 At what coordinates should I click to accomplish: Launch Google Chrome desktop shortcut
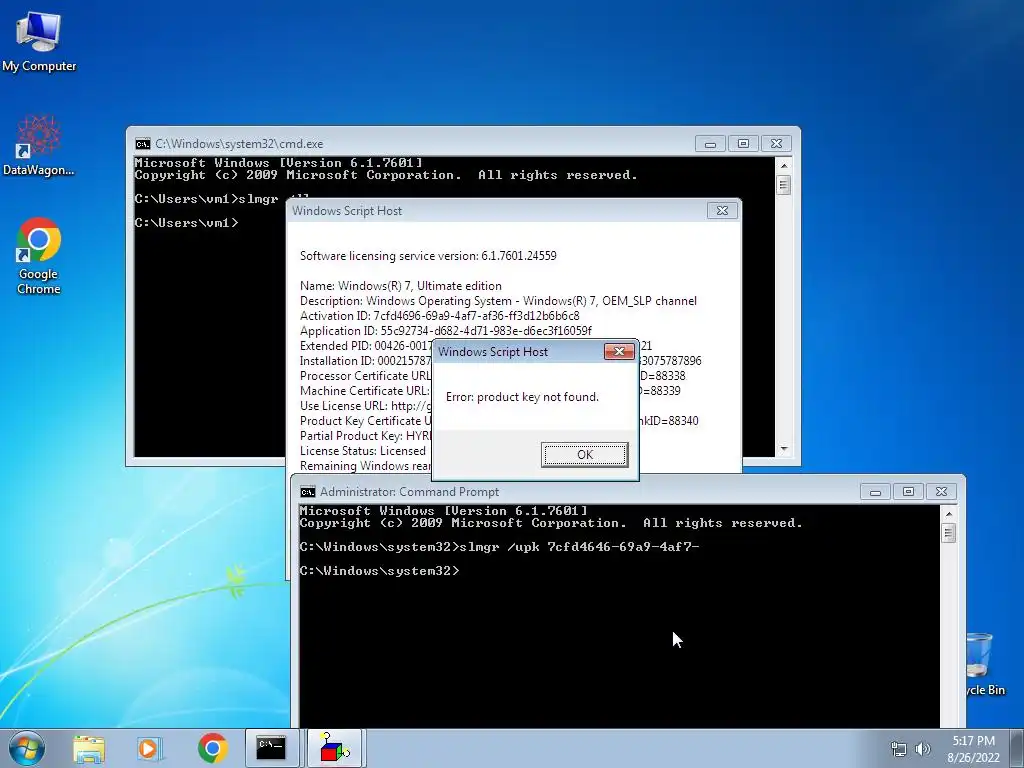click(39, 256)
